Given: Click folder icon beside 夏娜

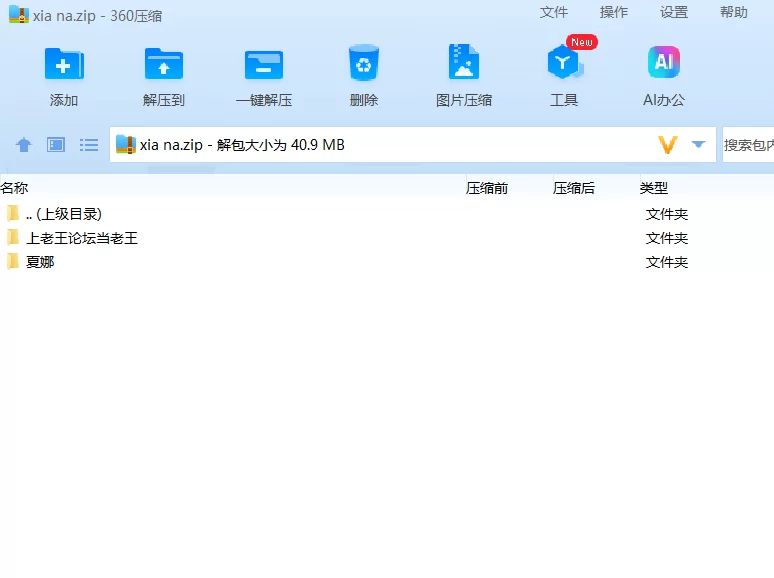Looking at the screenshot, I should (x=13, y=261).
